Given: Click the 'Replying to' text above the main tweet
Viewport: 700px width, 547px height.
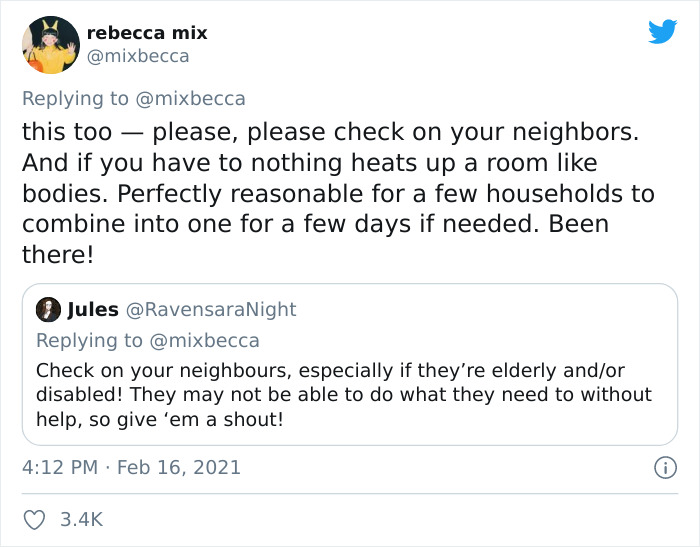Looking at the screenshot, I should pos(76,98).
